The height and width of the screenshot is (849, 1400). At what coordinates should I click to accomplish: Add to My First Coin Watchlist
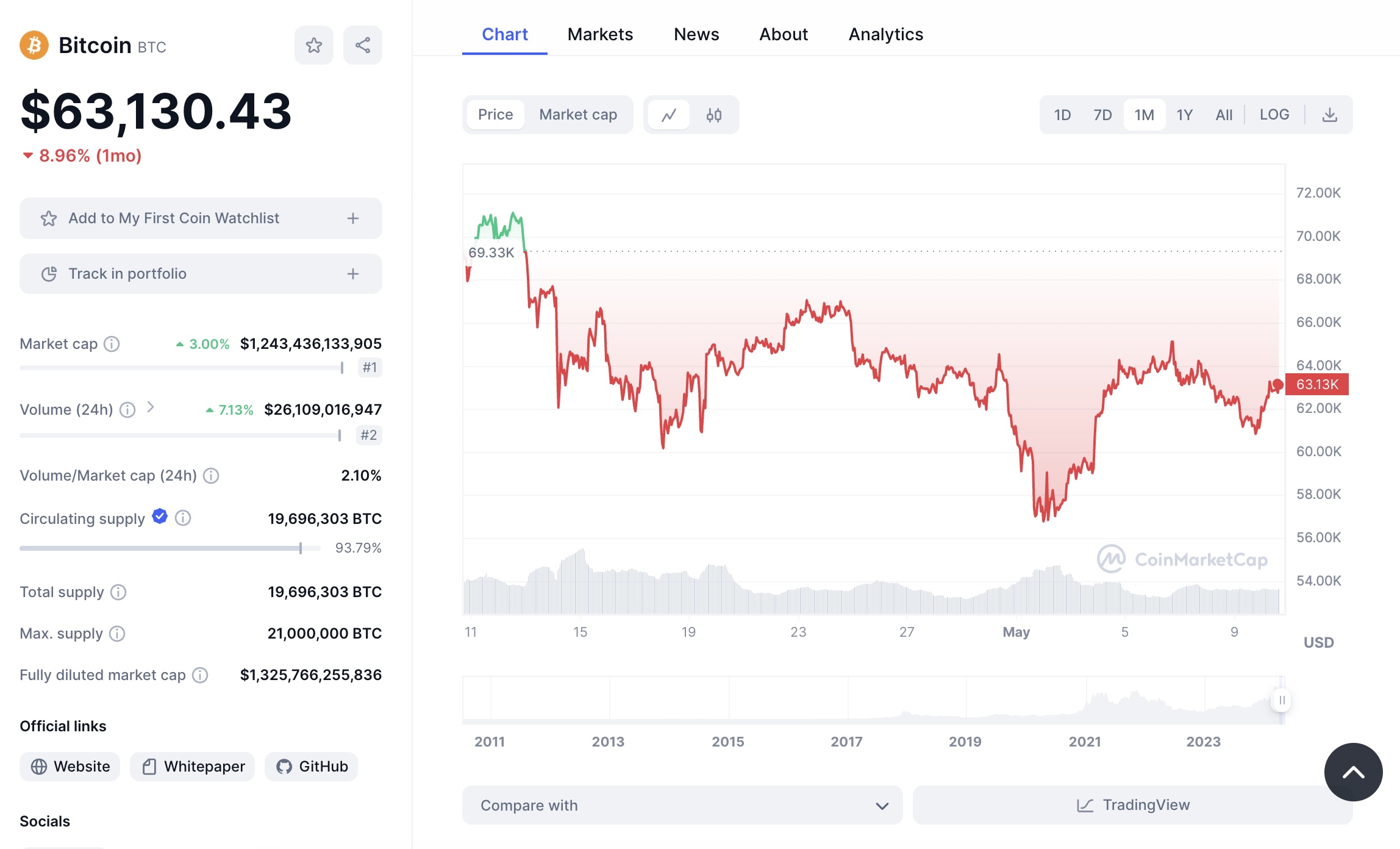click(201, 218)
